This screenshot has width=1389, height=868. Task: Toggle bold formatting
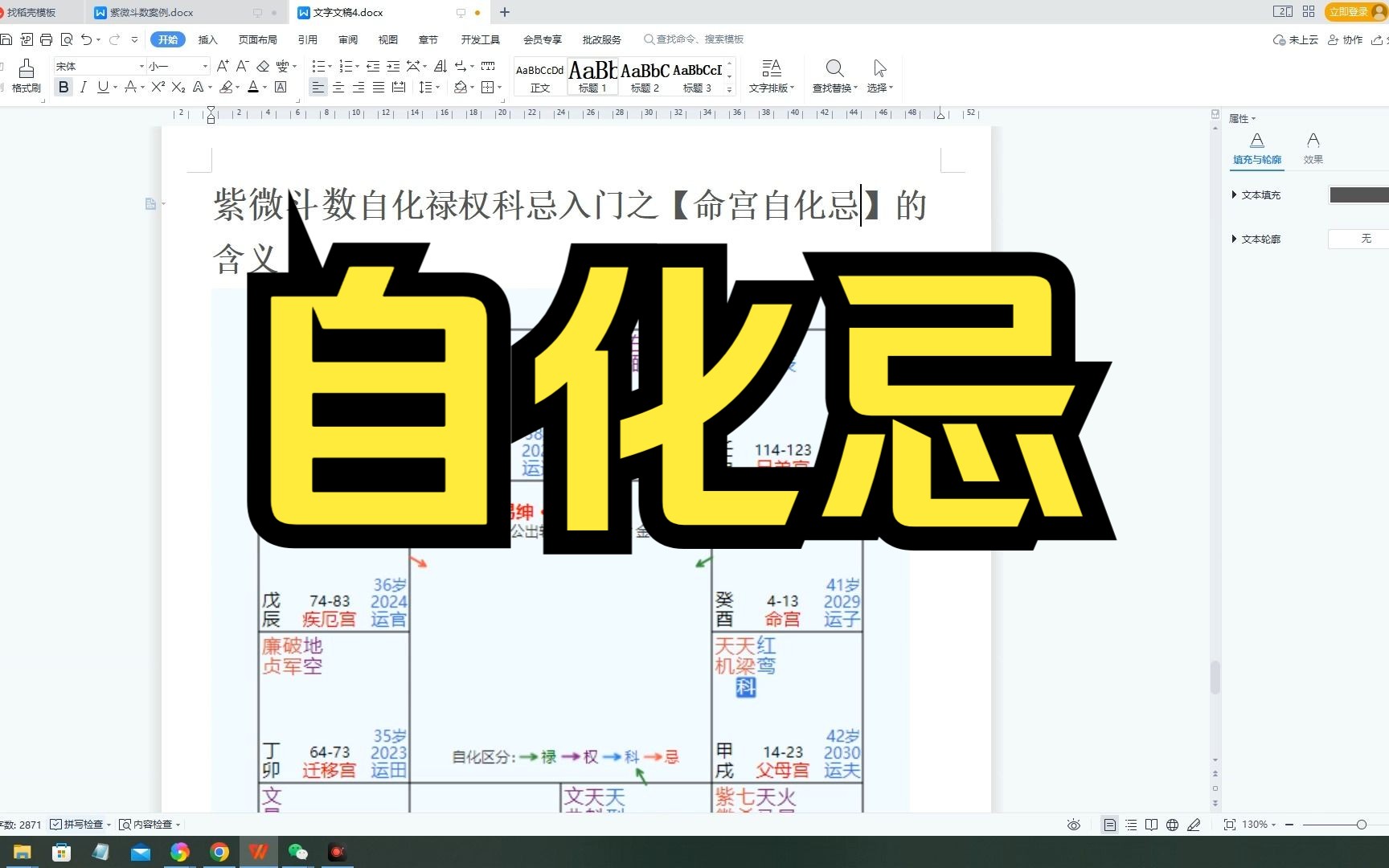click(x=64, y=87)
